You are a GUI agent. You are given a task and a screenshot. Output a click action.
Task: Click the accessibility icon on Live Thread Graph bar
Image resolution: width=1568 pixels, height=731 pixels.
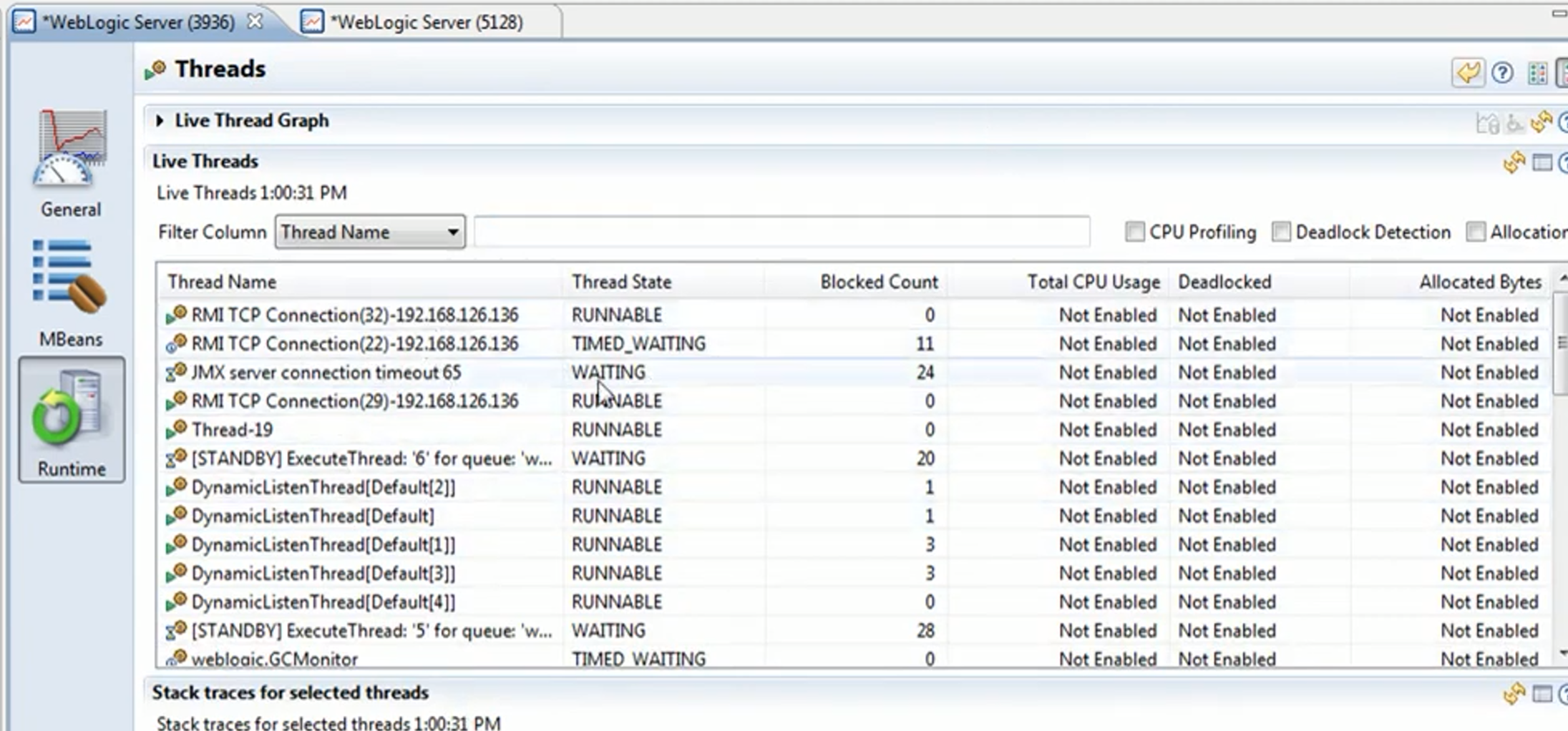[1514, 122]
